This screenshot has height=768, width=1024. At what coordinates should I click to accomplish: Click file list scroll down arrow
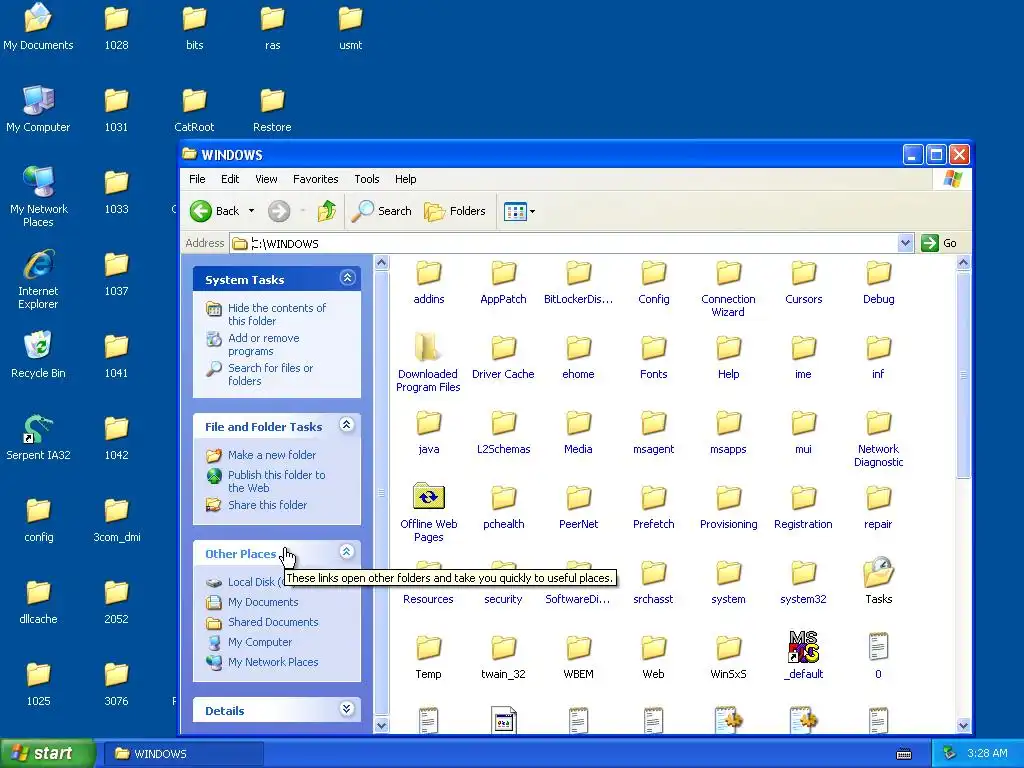pyautogui.click(x=963, y=726)
